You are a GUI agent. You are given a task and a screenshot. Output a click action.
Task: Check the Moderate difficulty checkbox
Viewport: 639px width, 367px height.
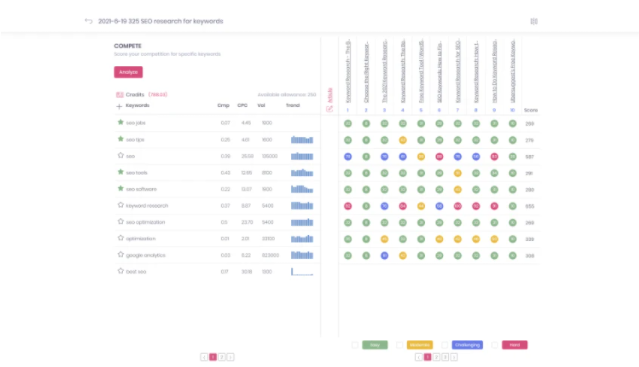tap(400, 345)
